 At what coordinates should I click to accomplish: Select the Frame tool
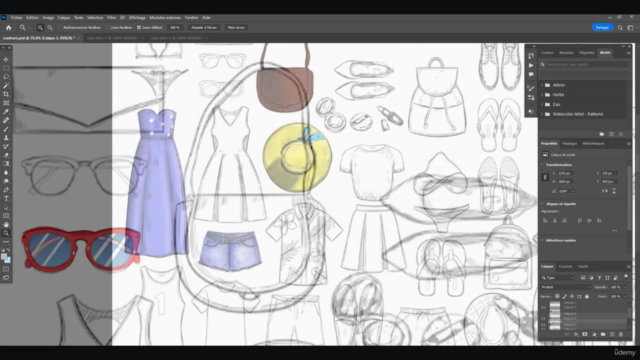(6, 103)
